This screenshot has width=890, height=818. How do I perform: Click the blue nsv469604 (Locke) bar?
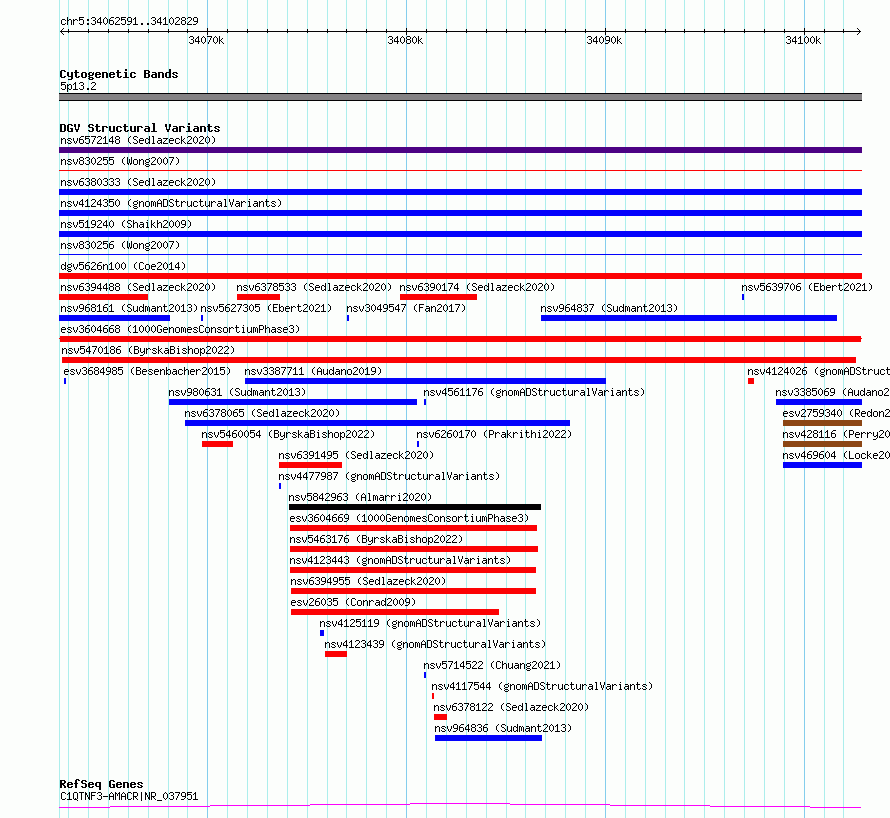[822, 465]
